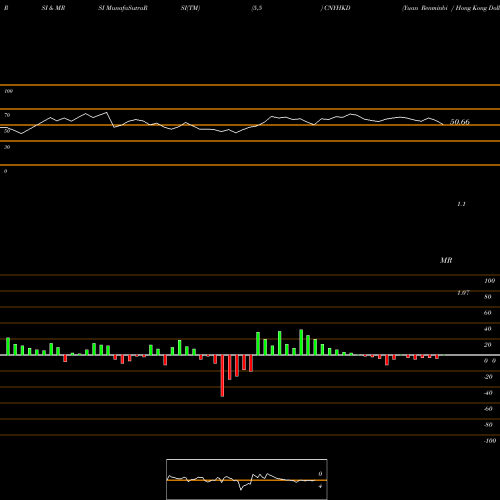Screen dimensions: 500x500
Task: Select the 60 label on MR axis
Action: point(488,313)
